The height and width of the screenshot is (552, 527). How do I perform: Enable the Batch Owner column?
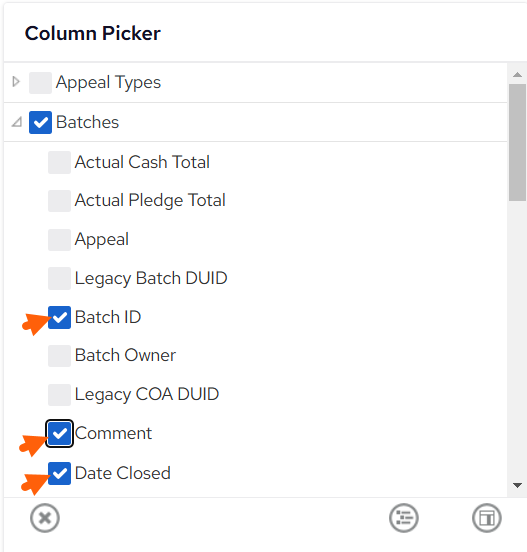pyautogui.click(x=59, y=355)
